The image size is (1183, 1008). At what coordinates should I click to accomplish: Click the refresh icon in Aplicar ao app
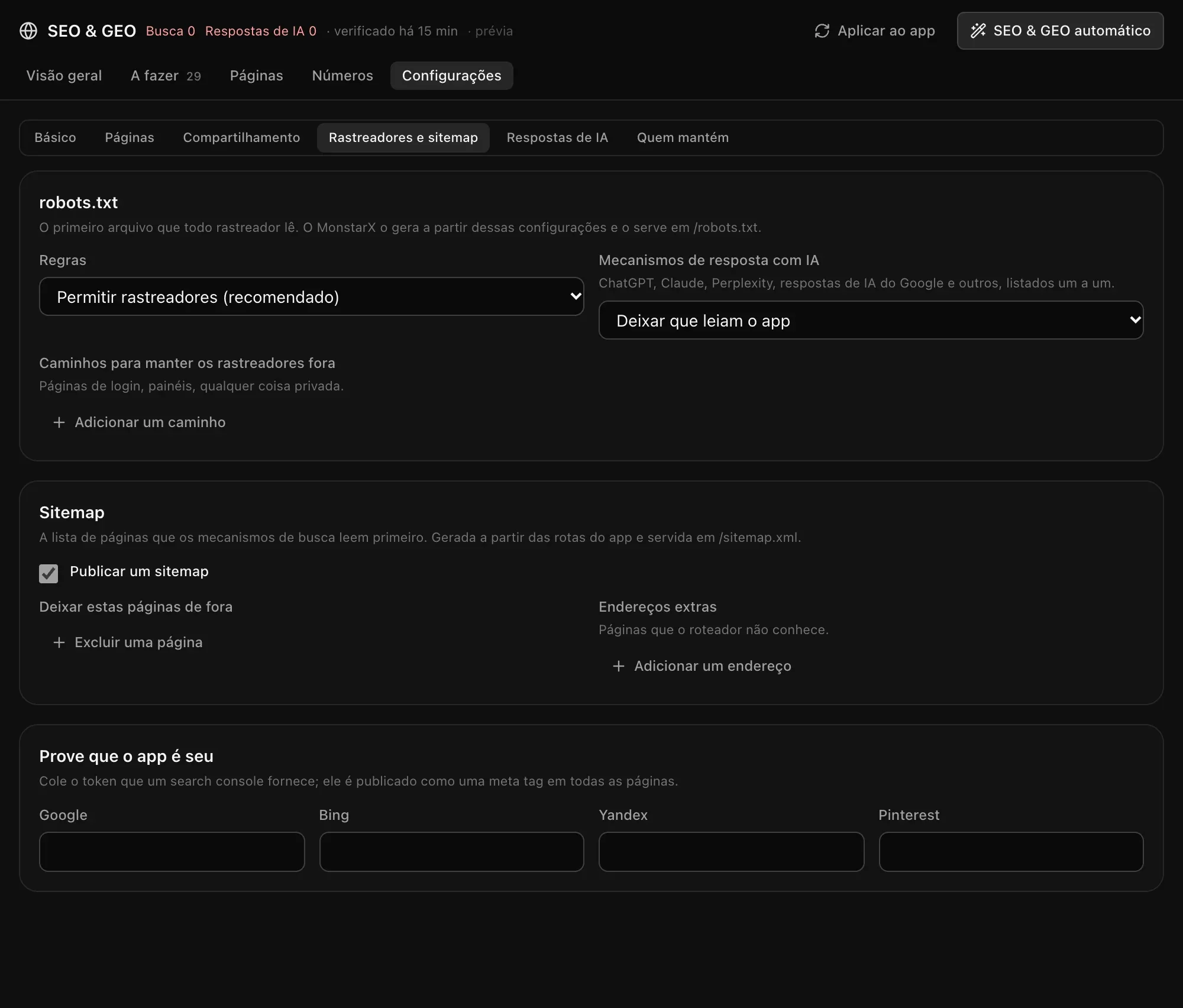[822, 31]
